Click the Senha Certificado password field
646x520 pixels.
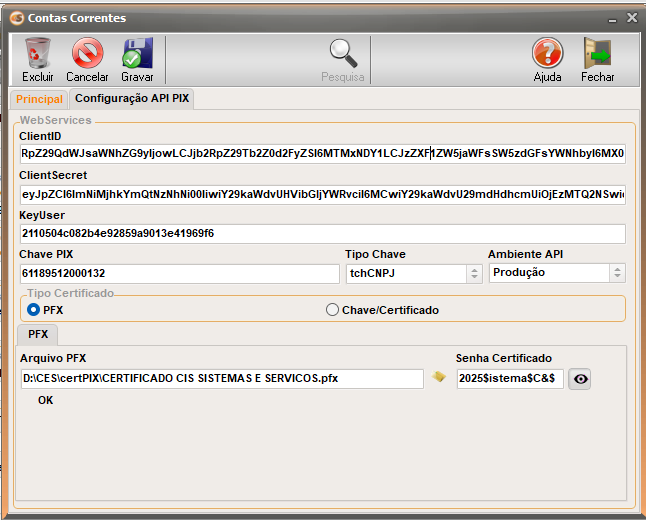(509, 379)
